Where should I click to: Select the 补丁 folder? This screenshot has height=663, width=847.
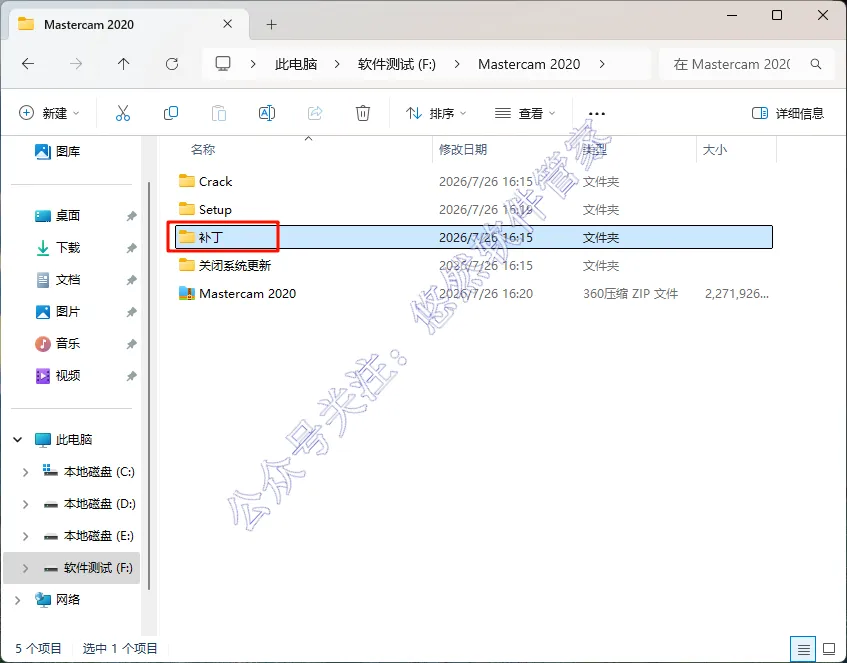click(x=475, y=237)
